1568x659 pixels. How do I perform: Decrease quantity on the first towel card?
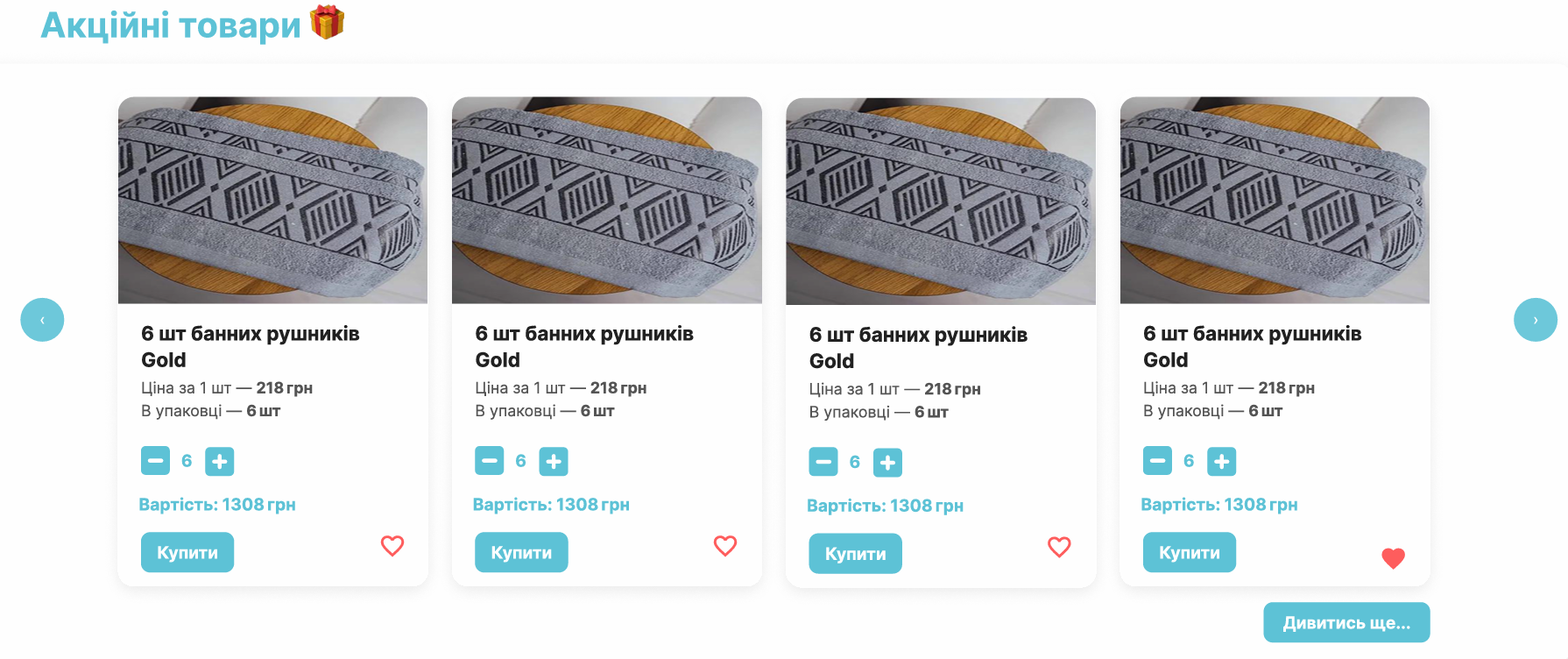click(x=155, y=460)
